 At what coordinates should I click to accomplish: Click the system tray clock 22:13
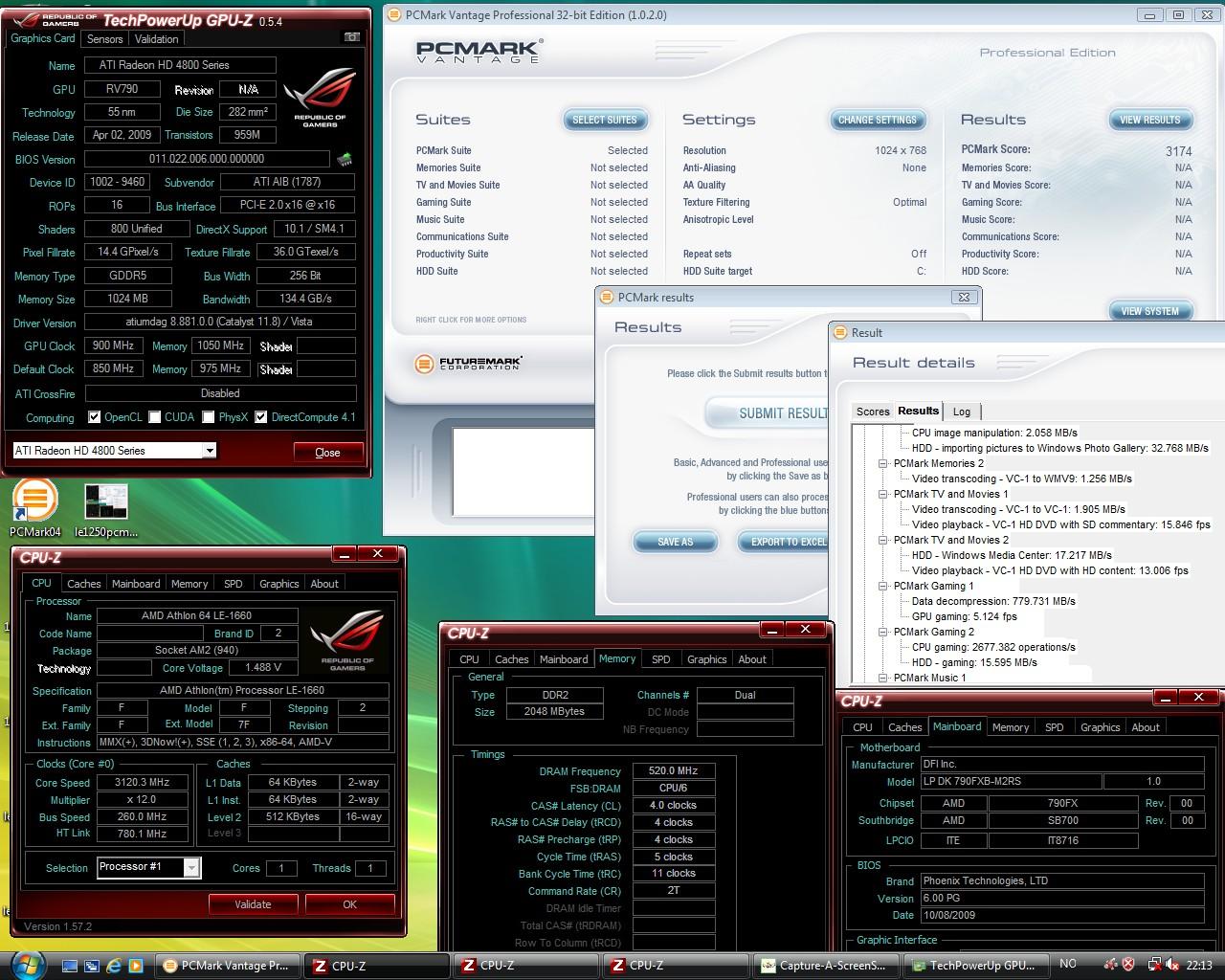click(x=1199, y=966)
